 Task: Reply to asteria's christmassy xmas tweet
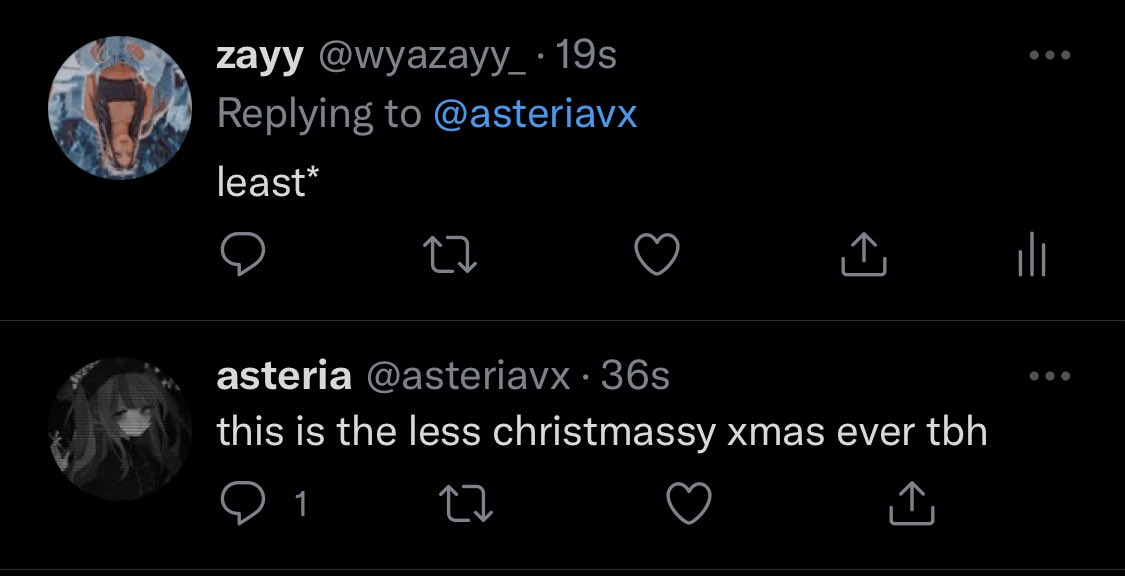click(x=241, y=503)
